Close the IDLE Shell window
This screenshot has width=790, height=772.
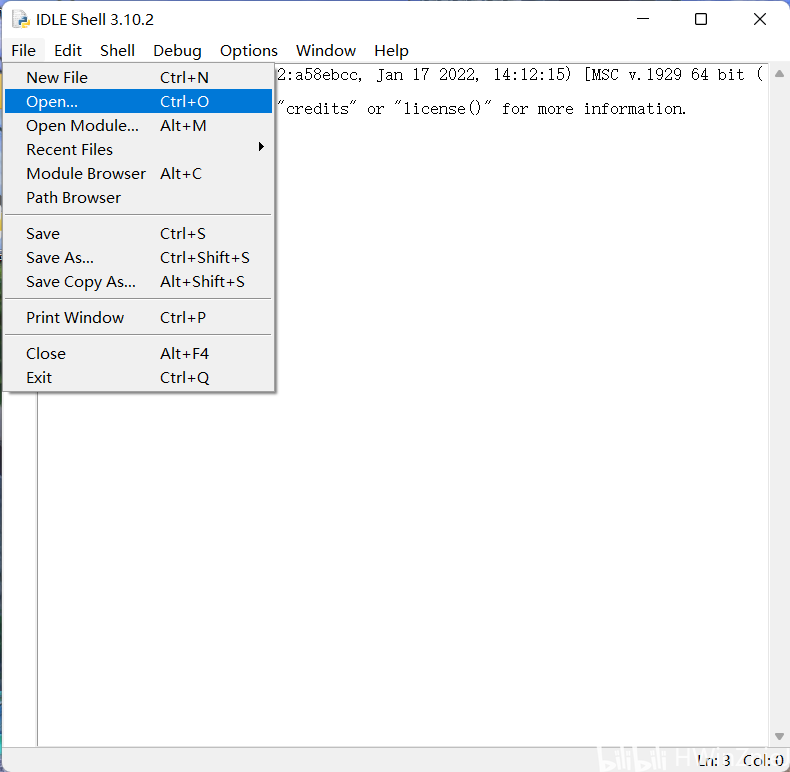(x=760, y=19)
